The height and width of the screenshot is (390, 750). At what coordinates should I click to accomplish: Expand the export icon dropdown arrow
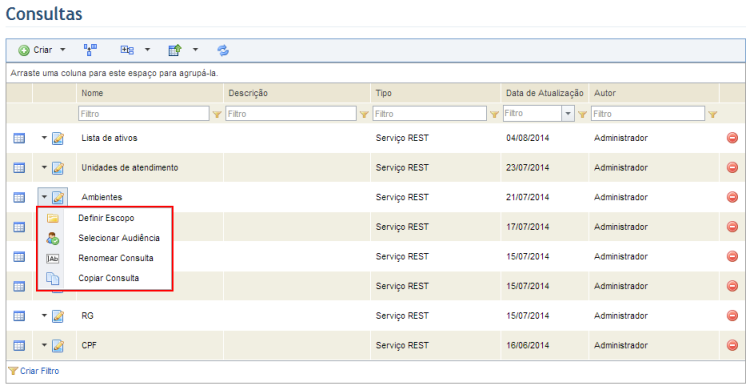pos(195,50)
